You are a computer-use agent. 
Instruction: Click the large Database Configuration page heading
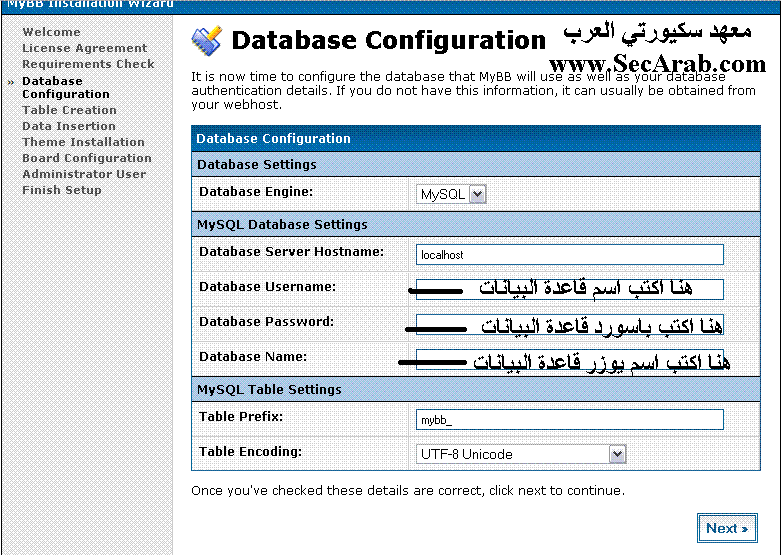tap(389, 40)
